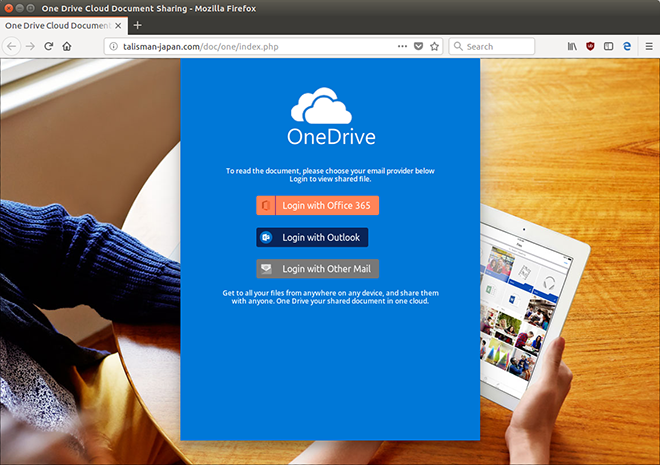The width and height of the screenshot is (660, 465).
Task: Click Login with Other Mail button
Action: point(317,268)
